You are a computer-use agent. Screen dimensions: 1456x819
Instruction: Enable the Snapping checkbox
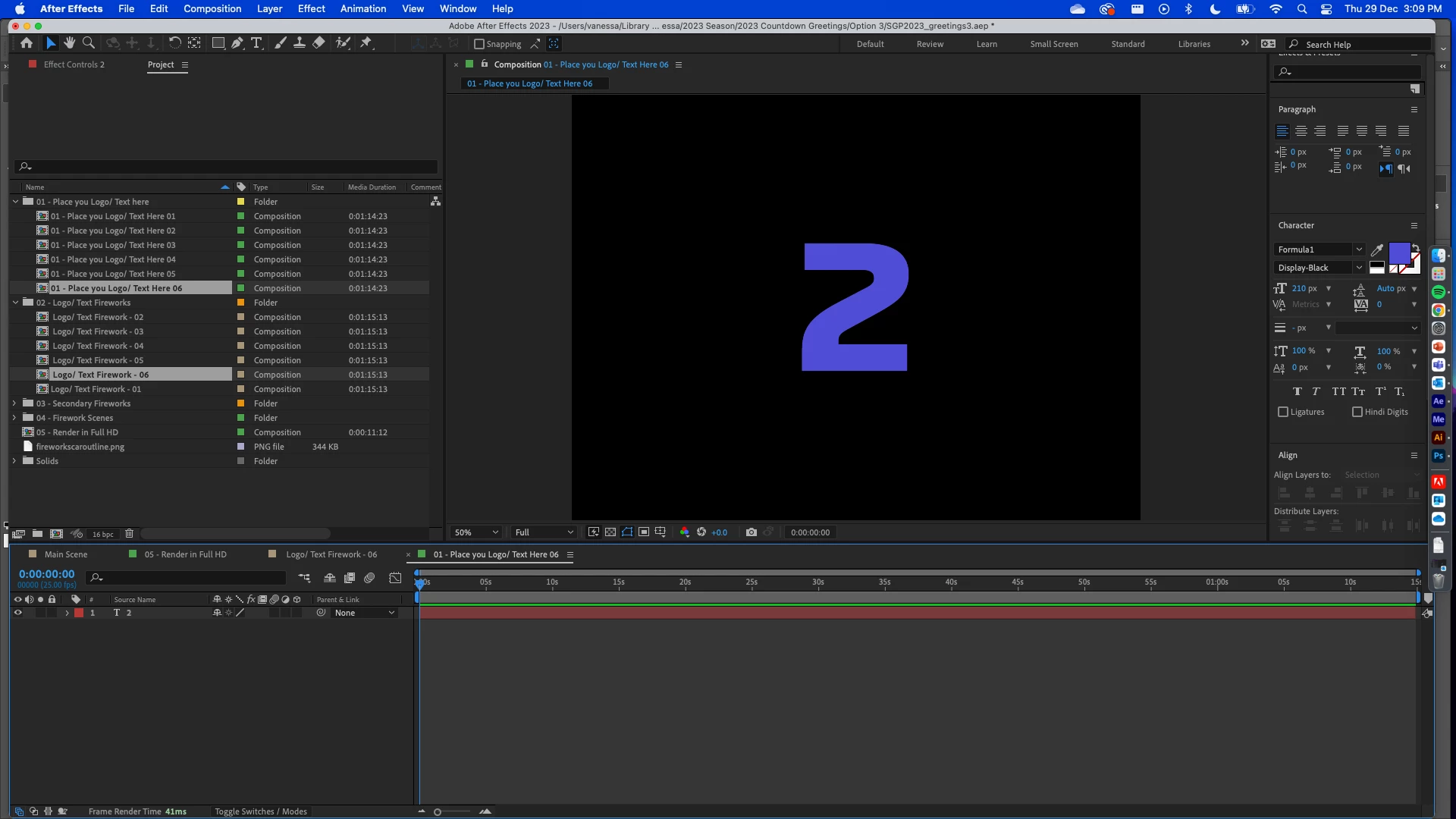click(x=479, y=44)
